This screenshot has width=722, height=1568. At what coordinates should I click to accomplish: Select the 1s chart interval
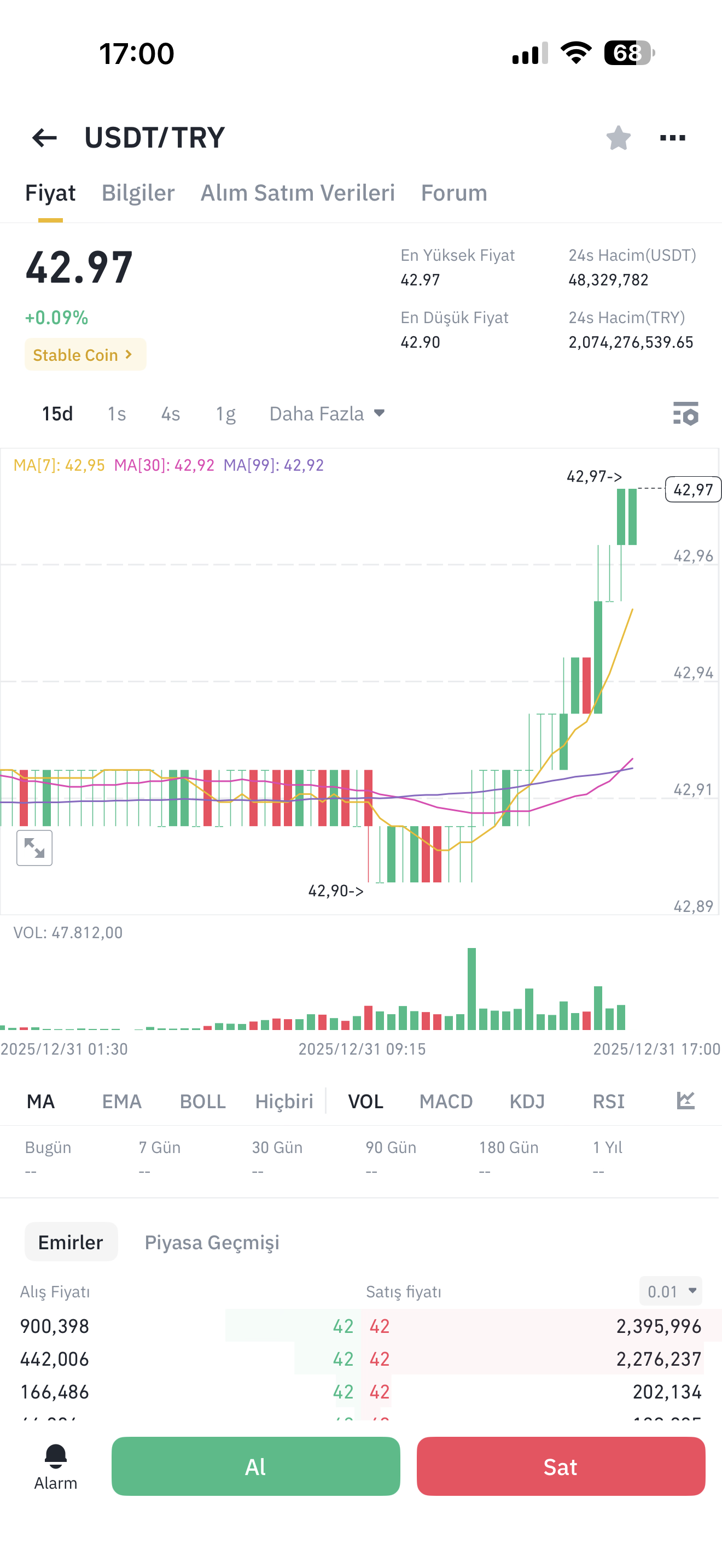pyautogui.click(x=117, y=414)
